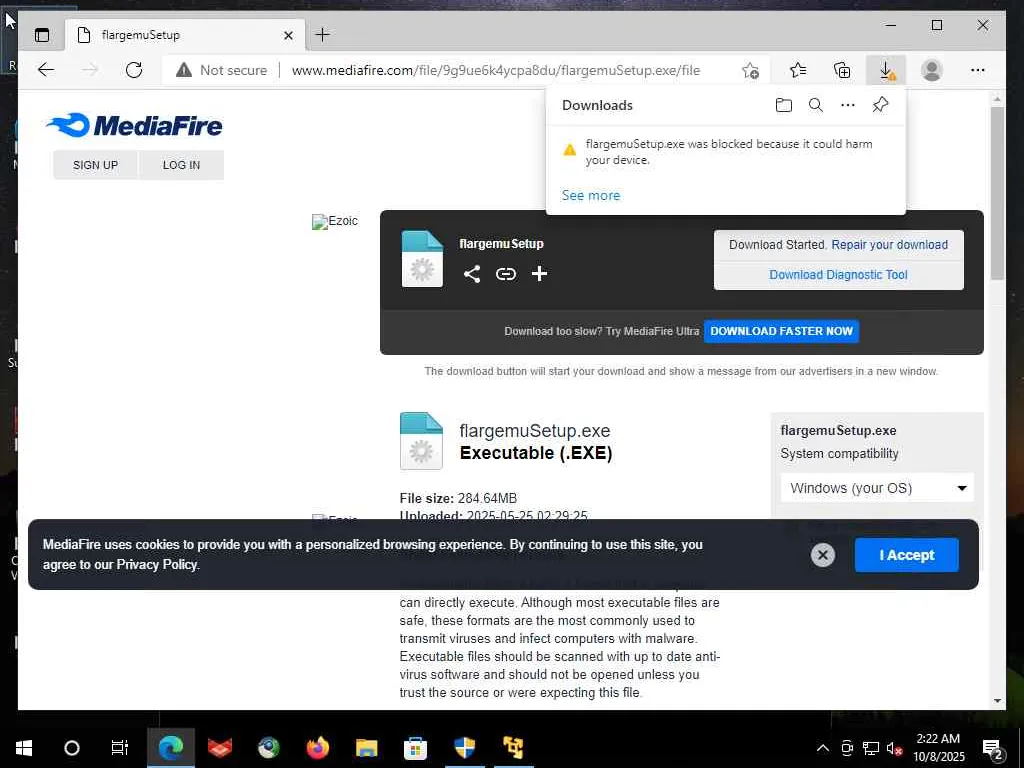This screenshot has height=768, width=1024.
Task: Click the Not secure warning icon
Action: (184, 70)
